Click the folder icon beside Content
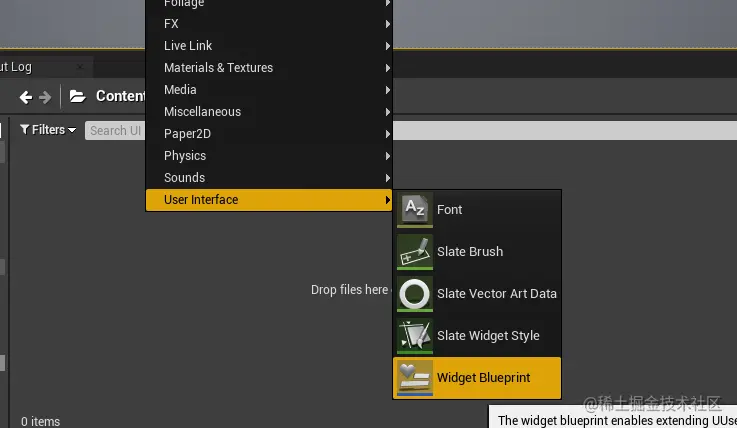The width and height of the screenshot is (737, 428). [x=78, y=97]
